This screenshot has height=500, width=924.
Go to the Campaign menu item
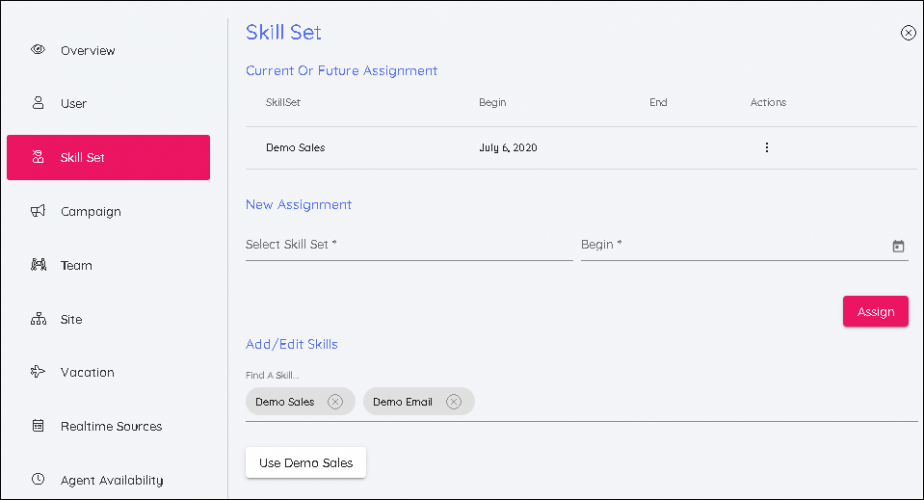tap(90, 212)
